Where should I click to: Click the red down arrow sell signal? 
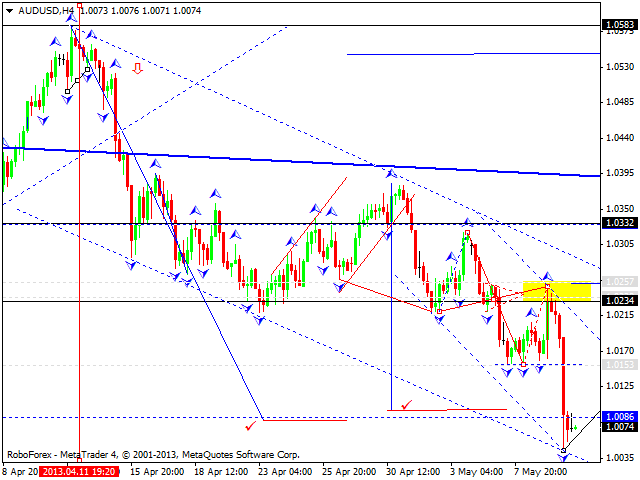coord(137,68)
